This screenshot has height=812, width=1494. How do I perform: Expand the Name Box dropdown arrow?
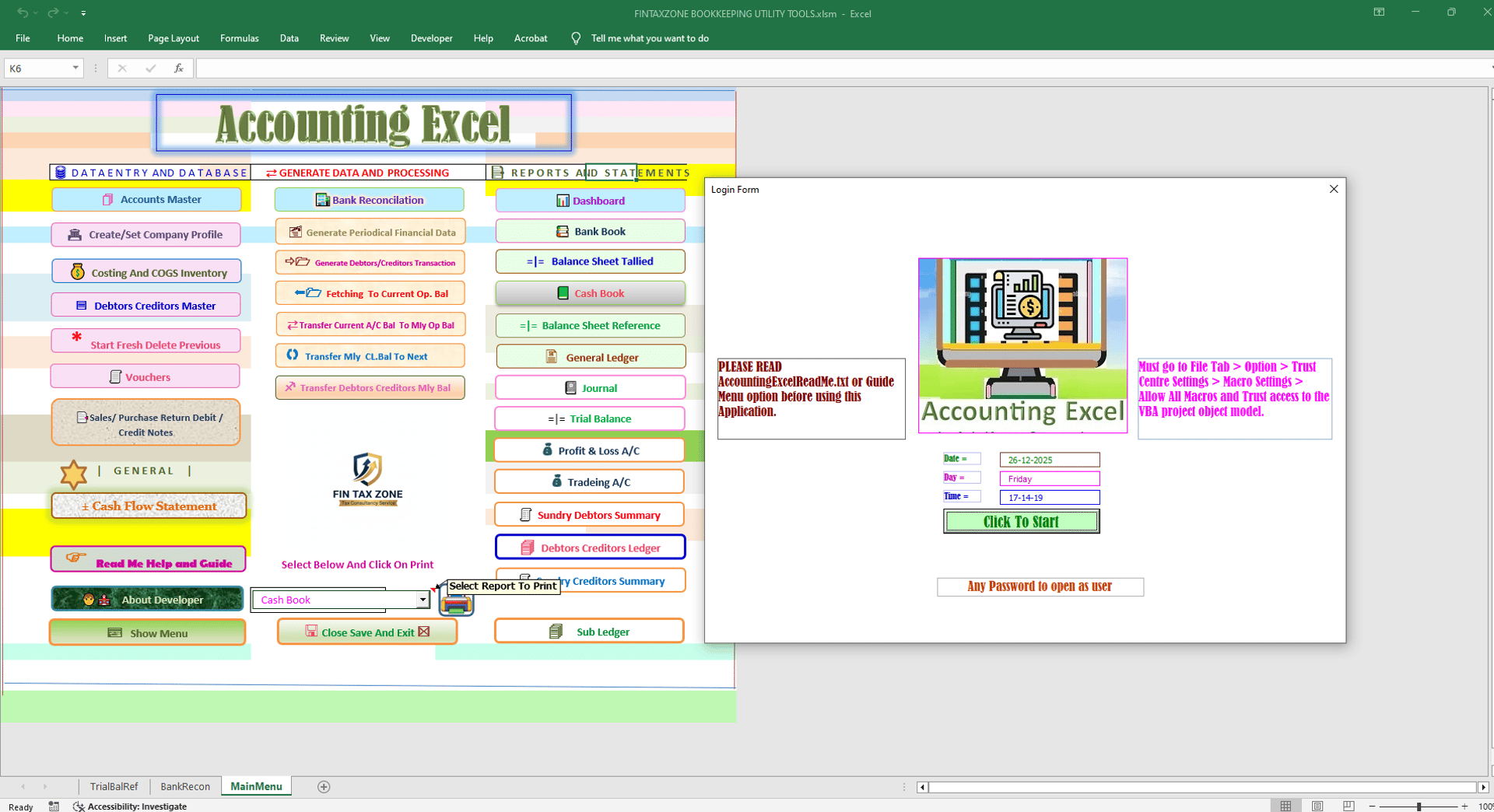coord(75,68)
